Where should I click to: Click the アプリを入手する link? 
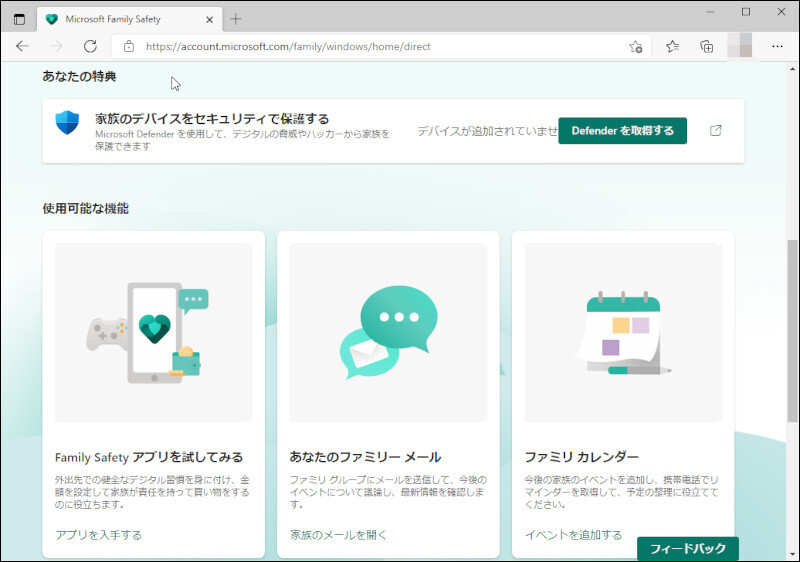tap(98, 535)
